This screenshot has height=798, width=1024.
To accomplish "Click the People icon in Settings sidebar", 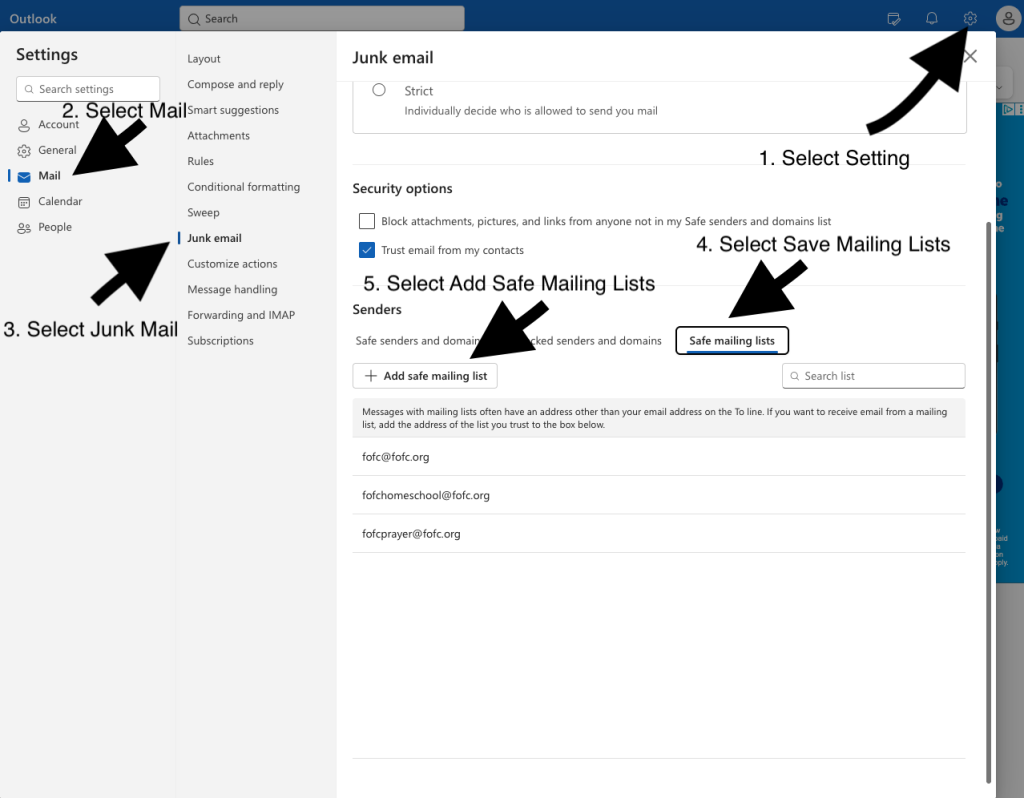I will point(24,228).
